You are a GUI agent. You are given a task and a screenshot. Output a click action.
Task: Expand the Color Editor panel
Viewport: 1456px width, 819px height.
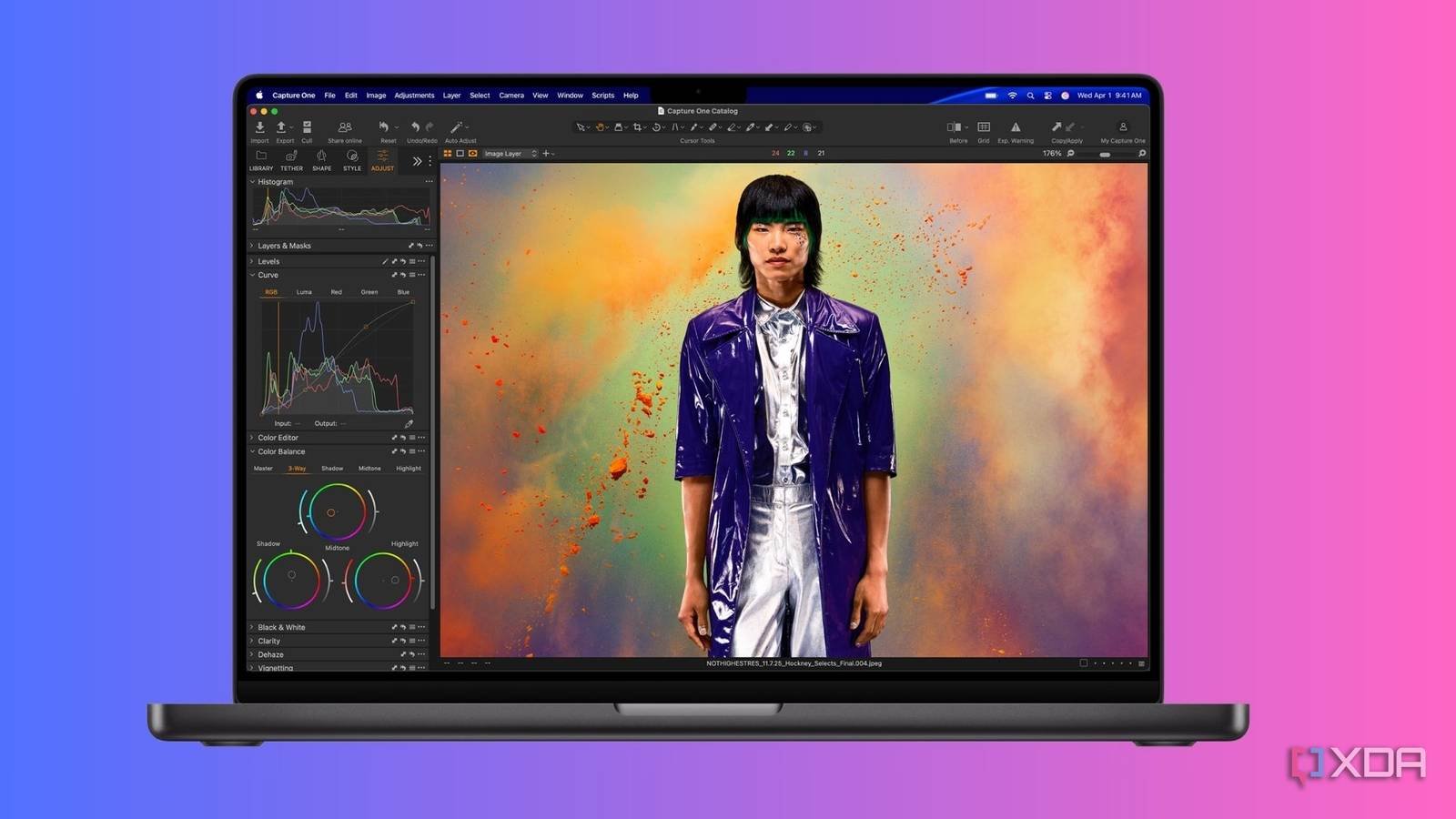tap(278, 438)
